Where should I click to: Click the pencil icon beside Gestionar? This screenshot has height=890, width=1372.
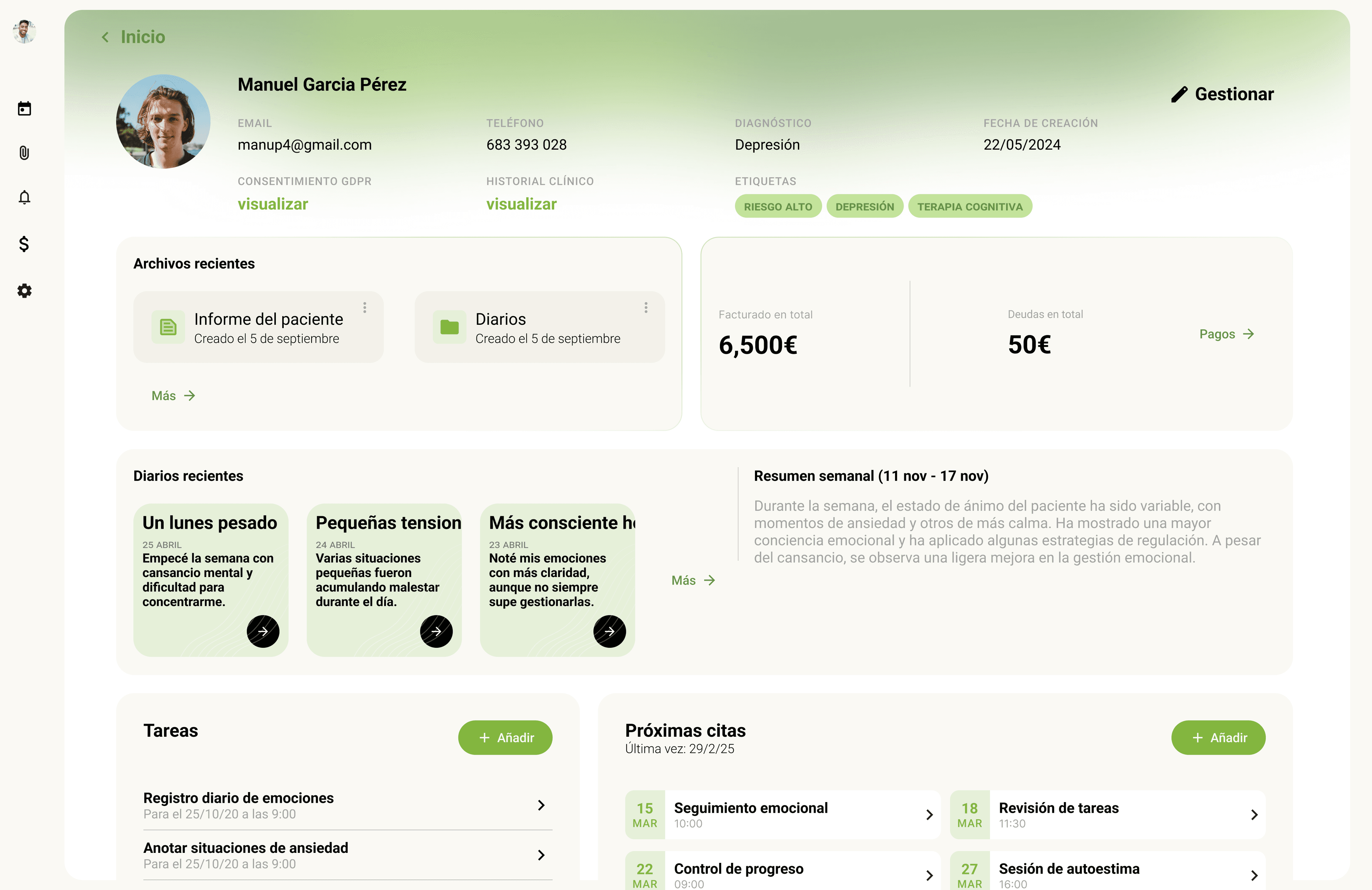click(1179, 95)
